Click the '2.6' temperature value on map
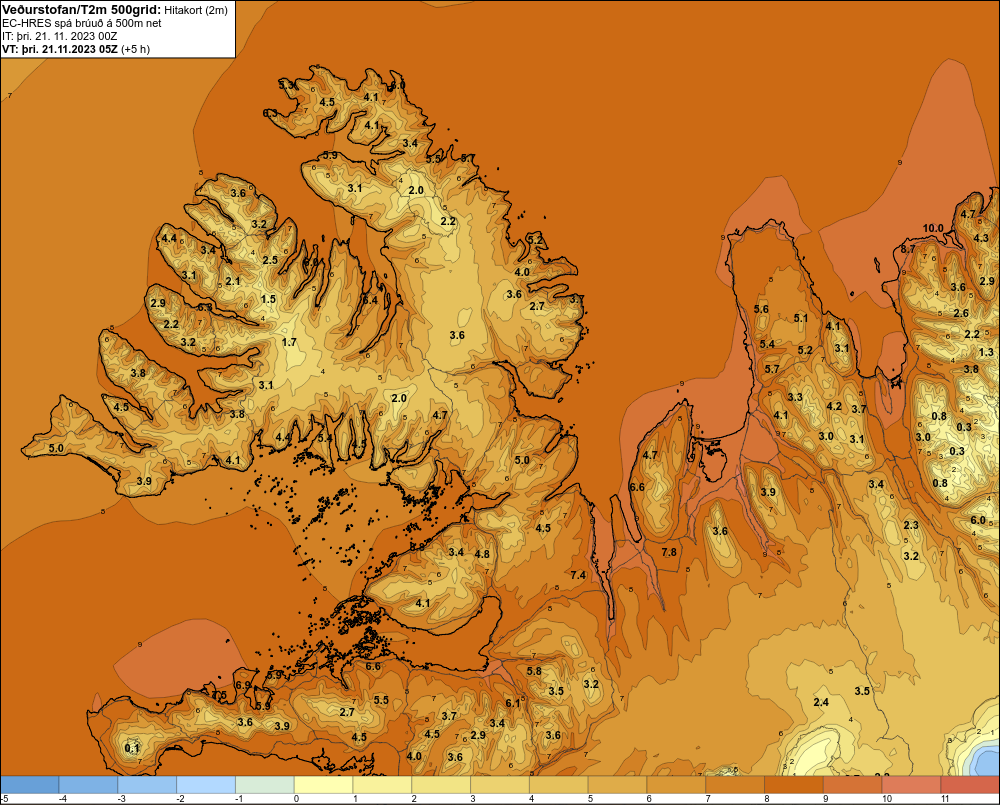 (x=961, y=313)
